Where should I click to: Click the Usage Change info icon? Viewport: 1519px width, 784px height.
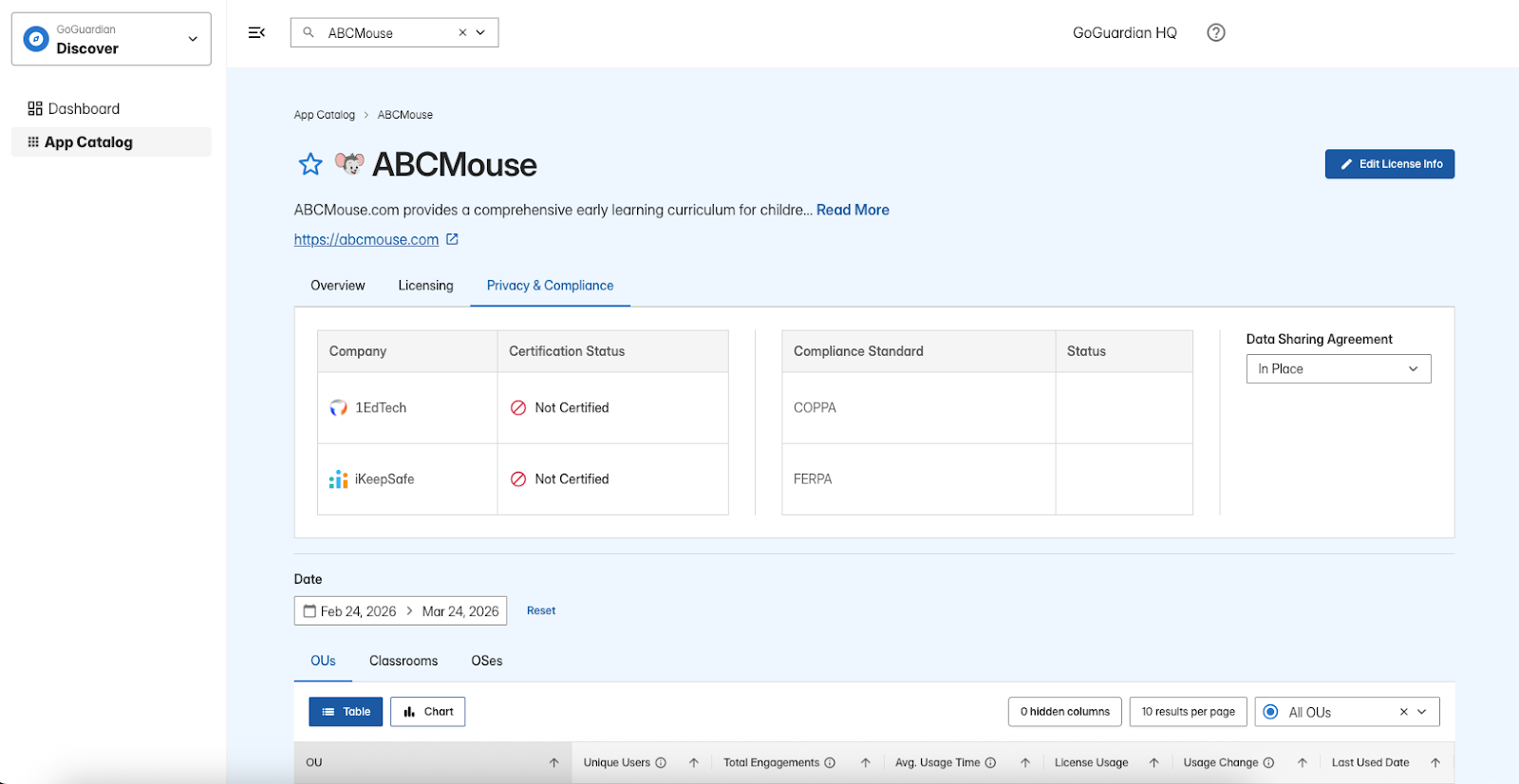(x=1268, y=763)
